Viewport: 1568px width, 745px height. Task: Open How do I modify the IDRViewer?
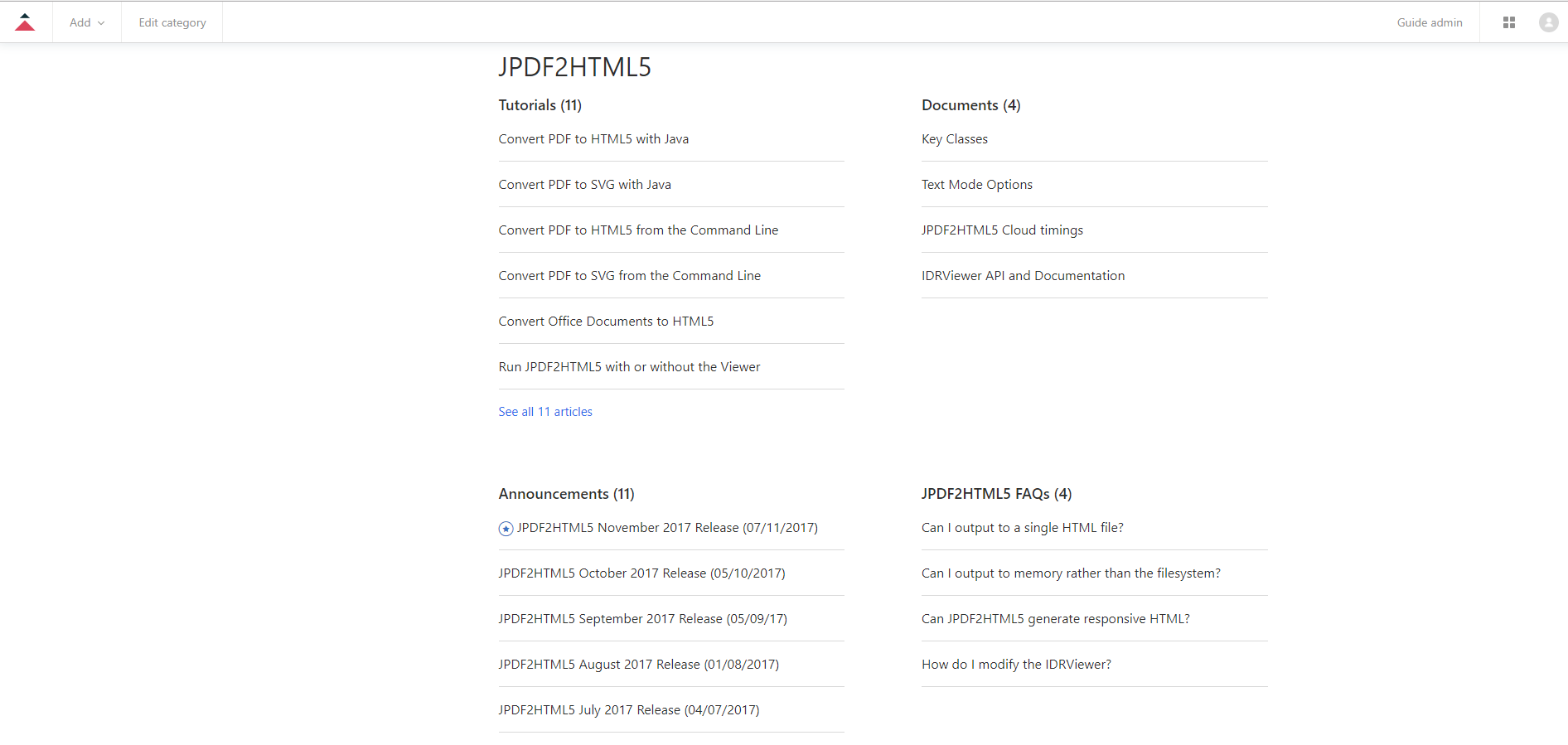pos(1016,665)
